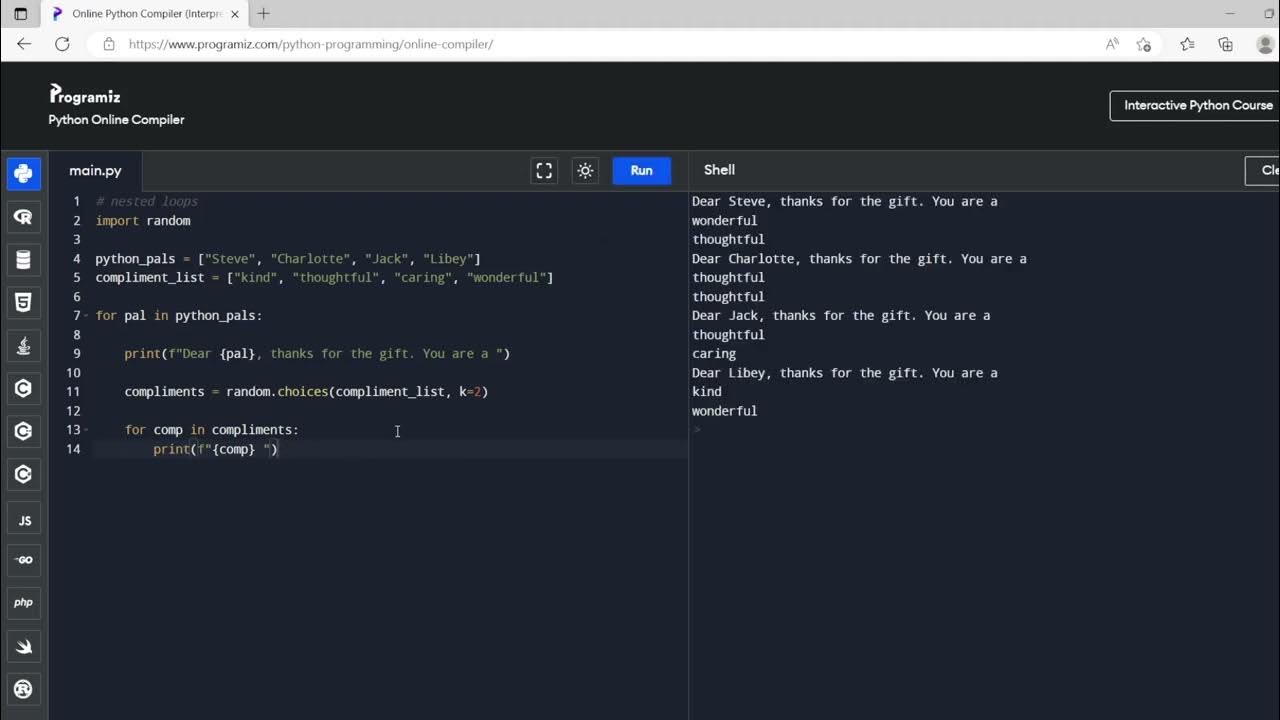Add this page to favorites
Viewport: 1280px width, 720px height.
point(1144,44)
